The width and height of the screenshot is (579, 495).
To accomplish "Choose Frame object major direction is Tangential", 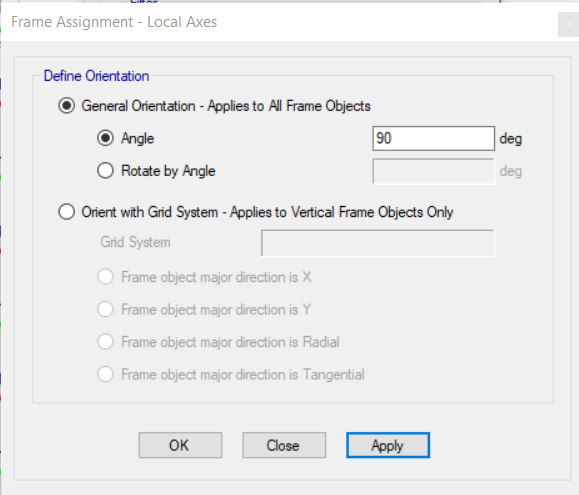I will click(105, 374).
